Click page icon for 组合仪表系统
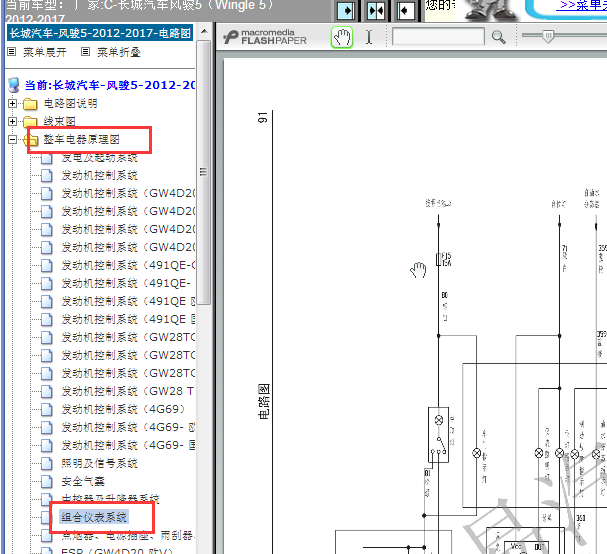 click(46, 517)
